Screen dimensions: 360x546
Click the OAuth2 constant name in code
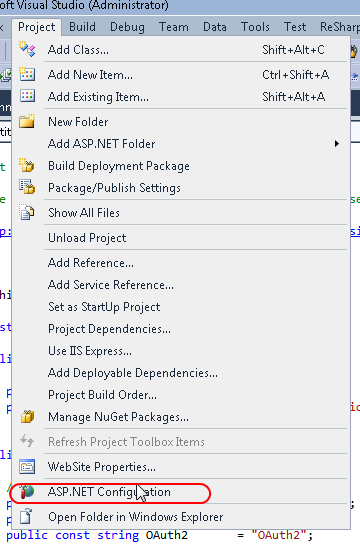pyautogui.click(x=167, y=535)
